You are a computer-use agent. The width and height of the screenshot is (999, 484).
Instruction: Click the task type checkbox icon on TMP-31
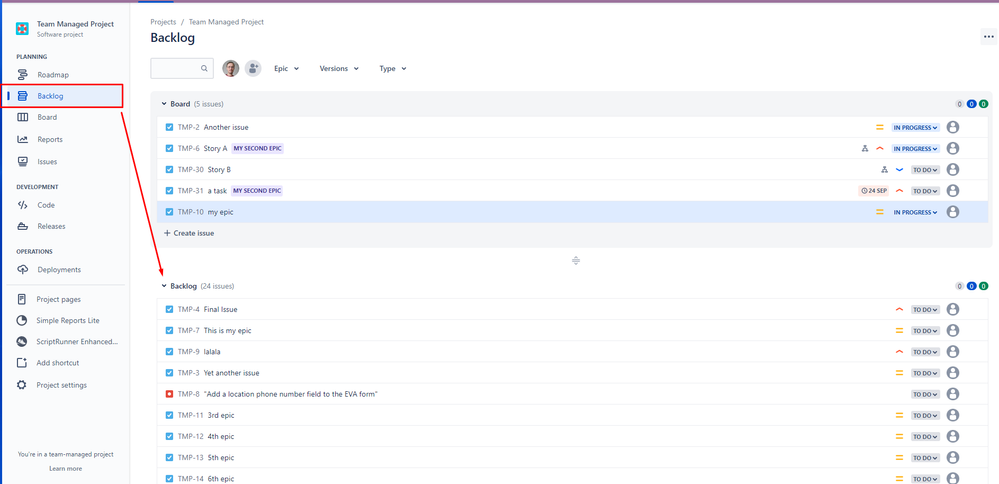(169, 190)
